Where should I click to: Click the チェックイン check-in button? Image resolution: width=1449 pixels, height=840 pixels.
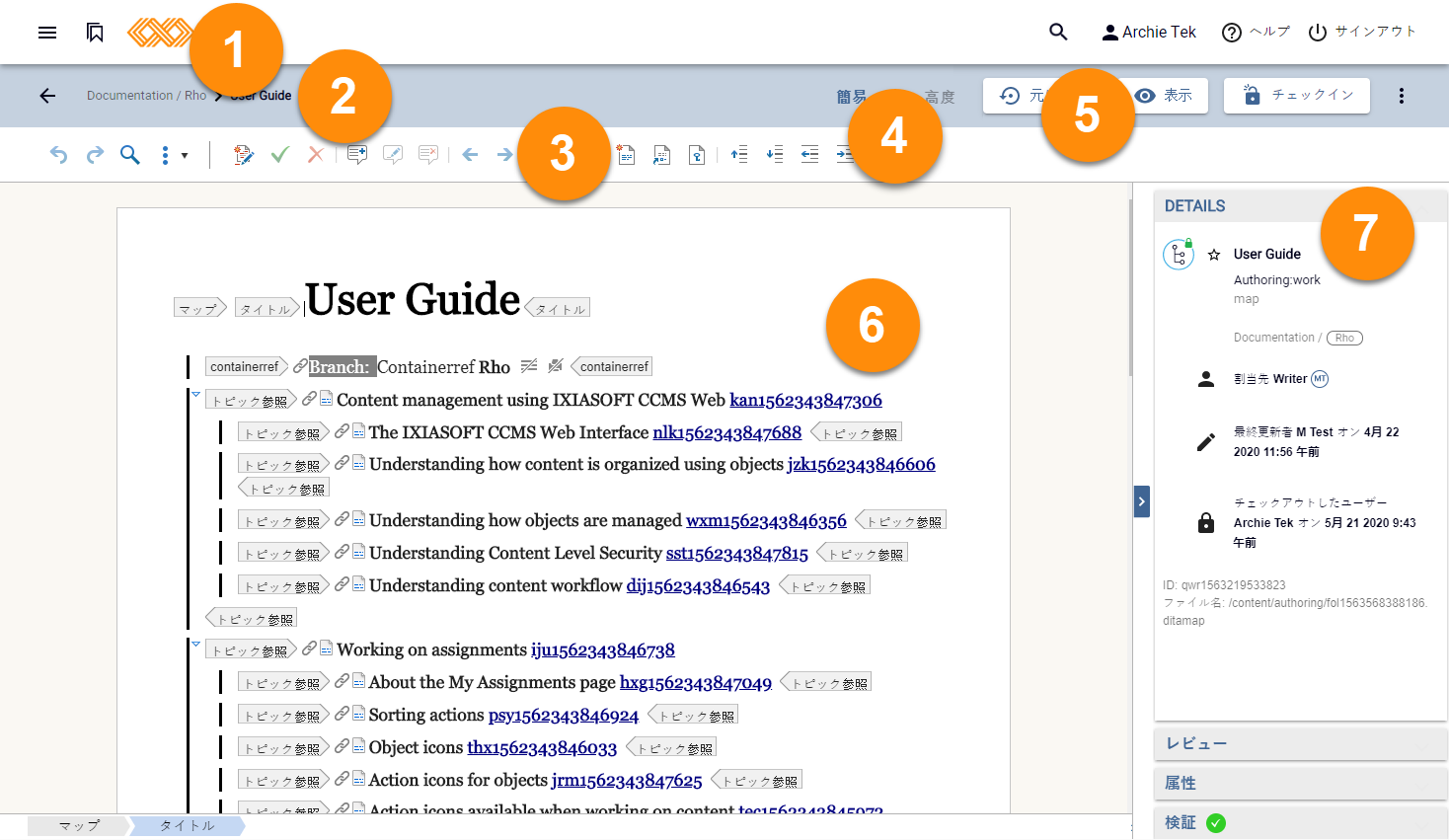coord(1297,96)
